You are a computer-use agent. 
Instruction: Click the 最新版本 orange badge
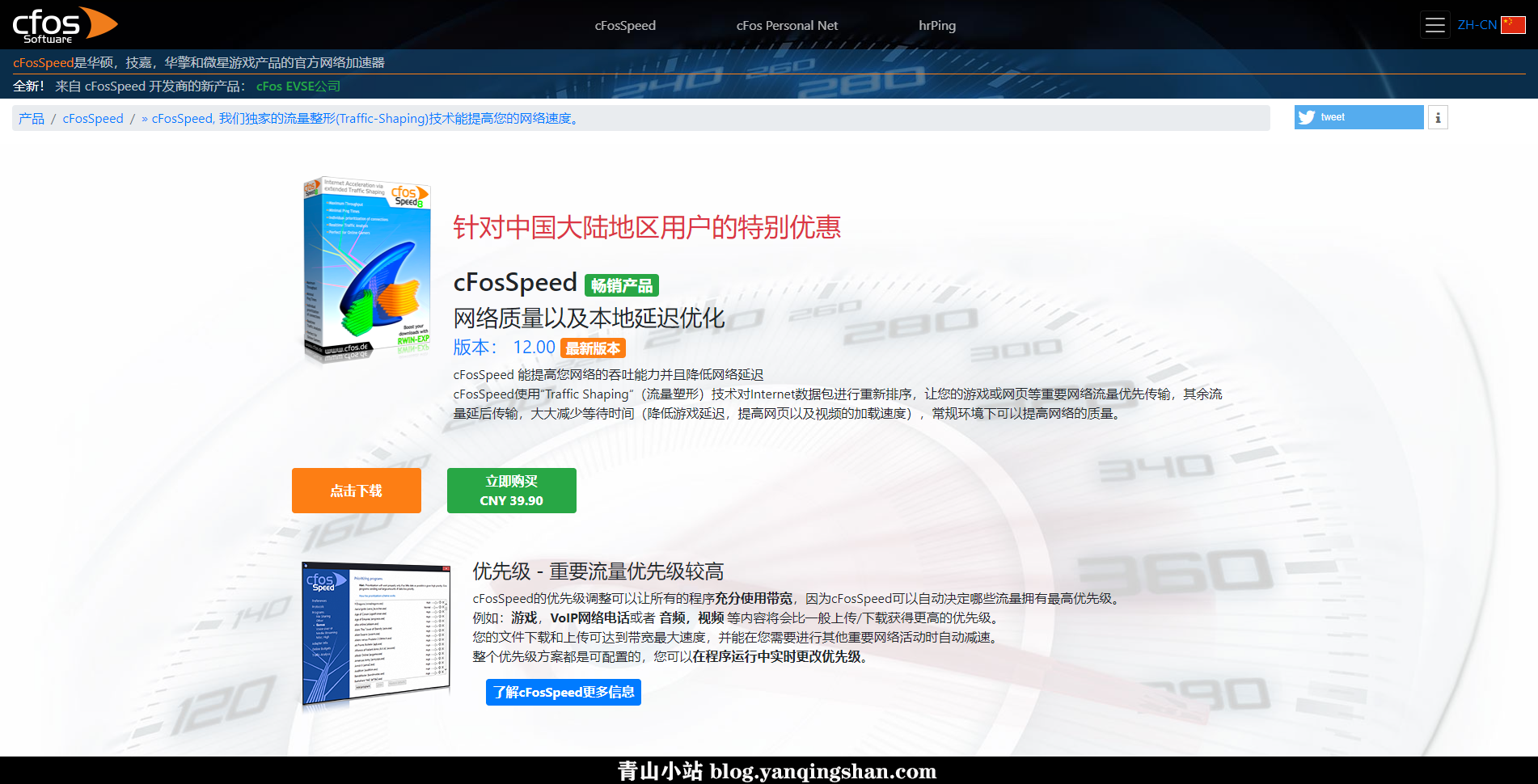coord(593,348)
